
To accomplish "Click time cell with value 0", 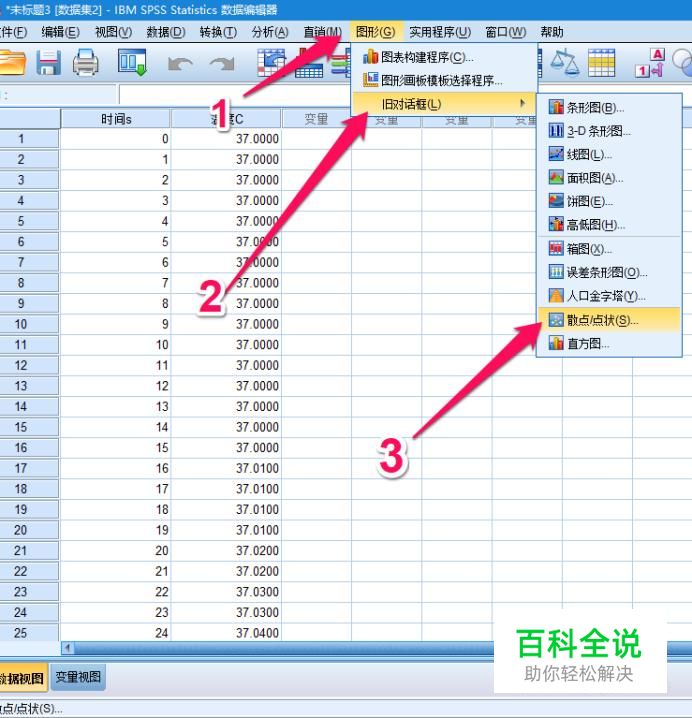I will 115,138.
